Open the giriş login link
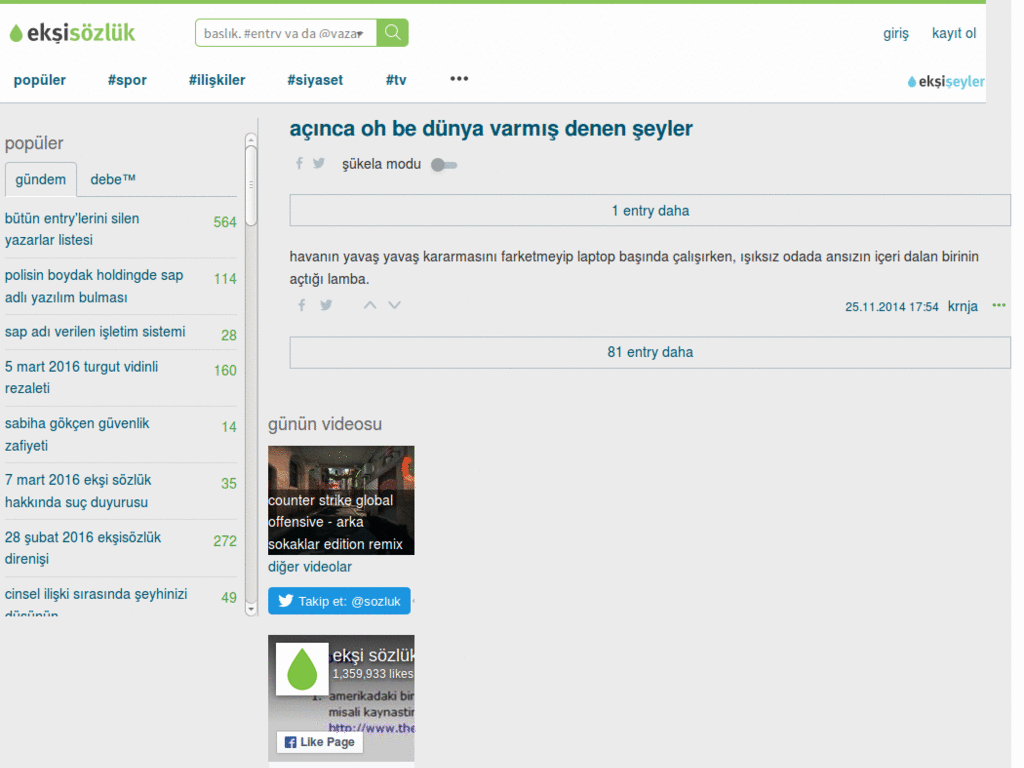 click(x=895, y=33)
